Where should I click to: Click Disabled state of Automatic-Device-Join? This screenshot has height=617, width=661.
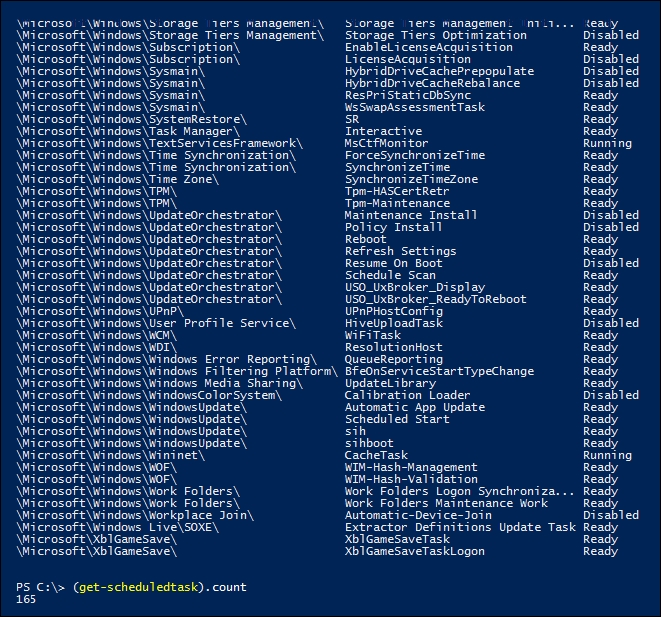click(611, 515)
